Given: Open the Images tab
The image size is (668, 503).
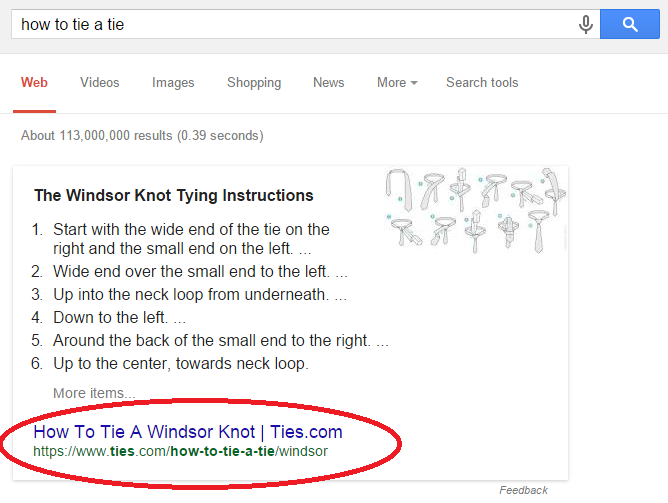Looking at the screenshot, I should pos(173,82).
